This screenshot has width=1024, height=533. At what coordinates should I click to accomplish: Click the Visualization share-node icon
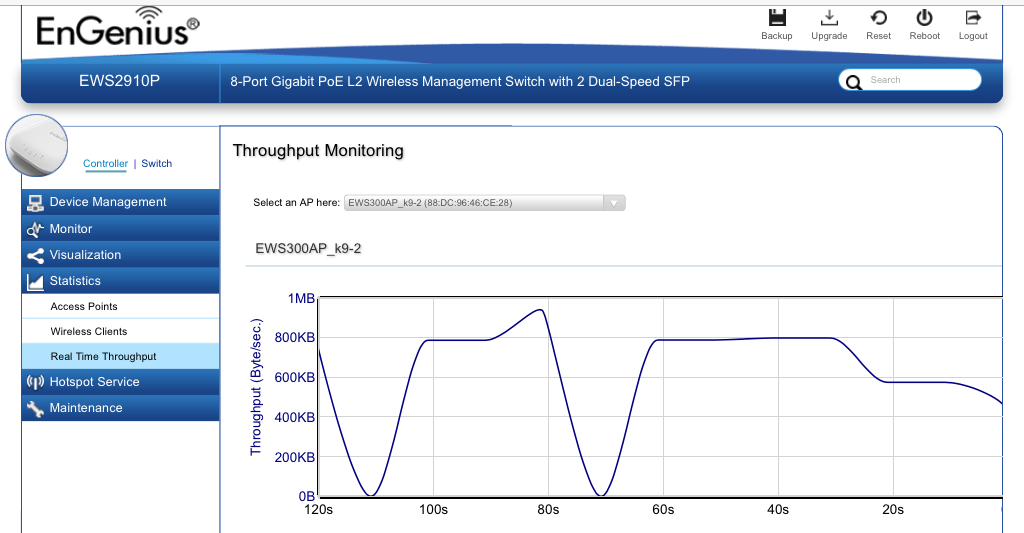35,255
